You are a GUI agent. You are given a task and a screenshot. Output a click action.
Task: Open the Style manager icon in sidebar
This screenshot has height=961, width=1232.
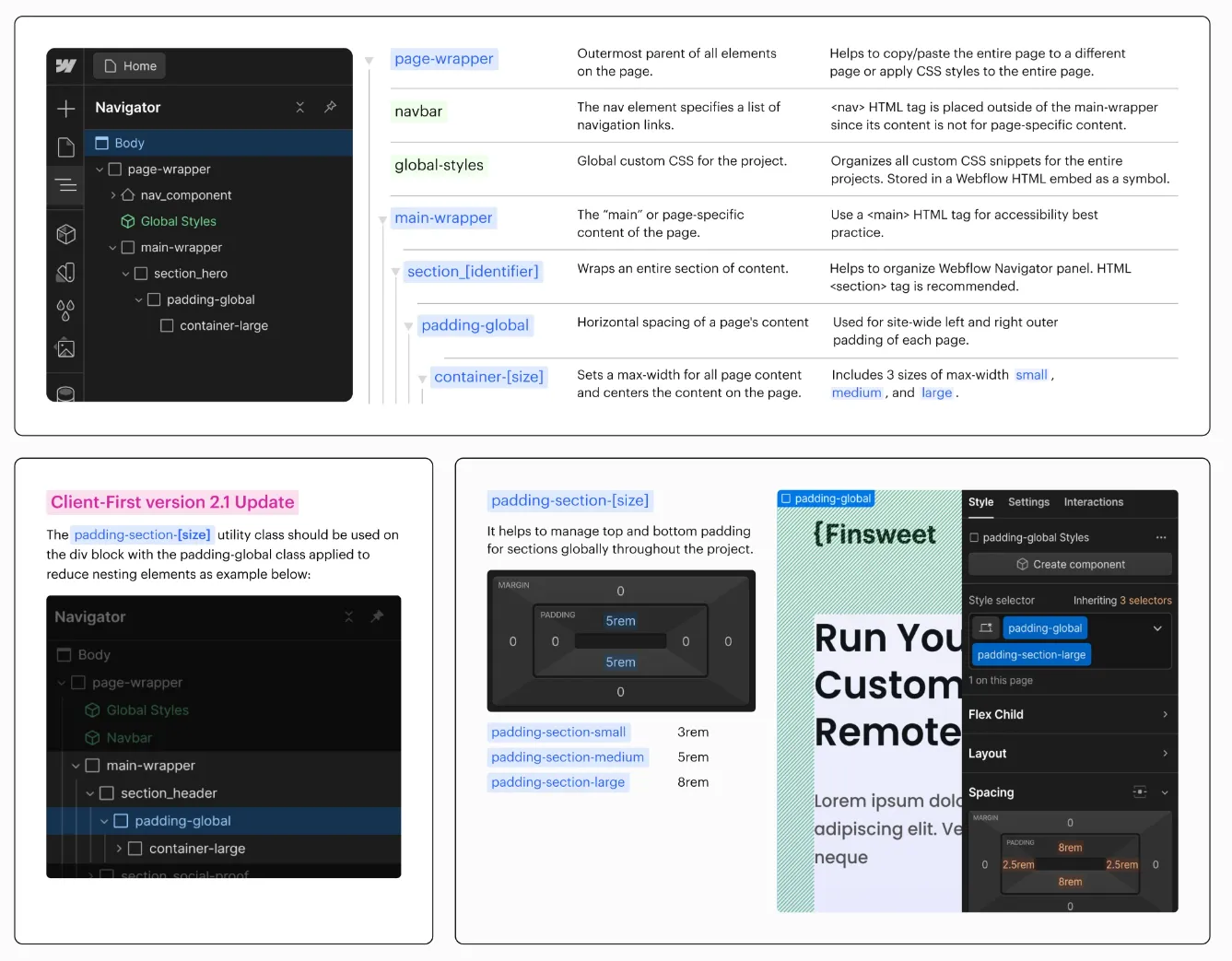65,273
